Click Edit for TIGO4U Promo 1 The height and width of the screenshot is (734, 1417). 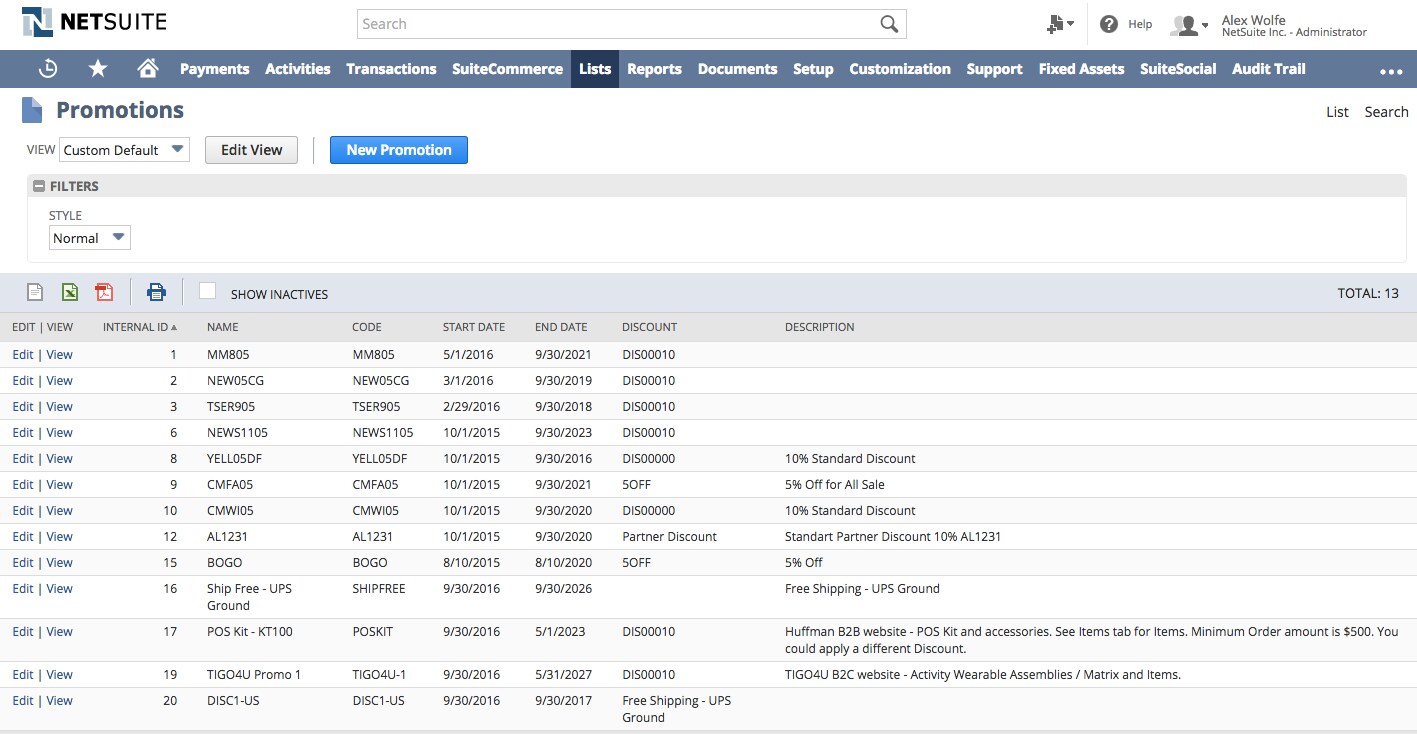click(x=22, y=675)
